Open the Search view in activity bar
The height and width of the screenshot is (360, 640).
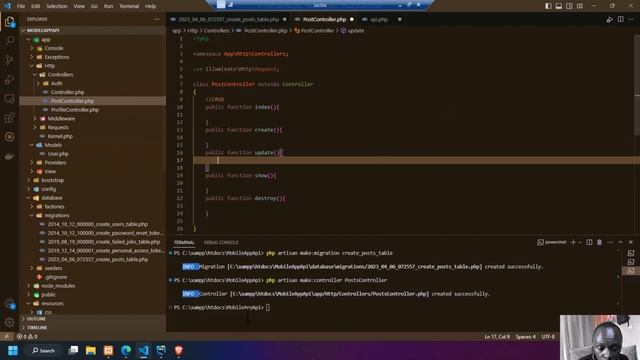pos(9,40)
